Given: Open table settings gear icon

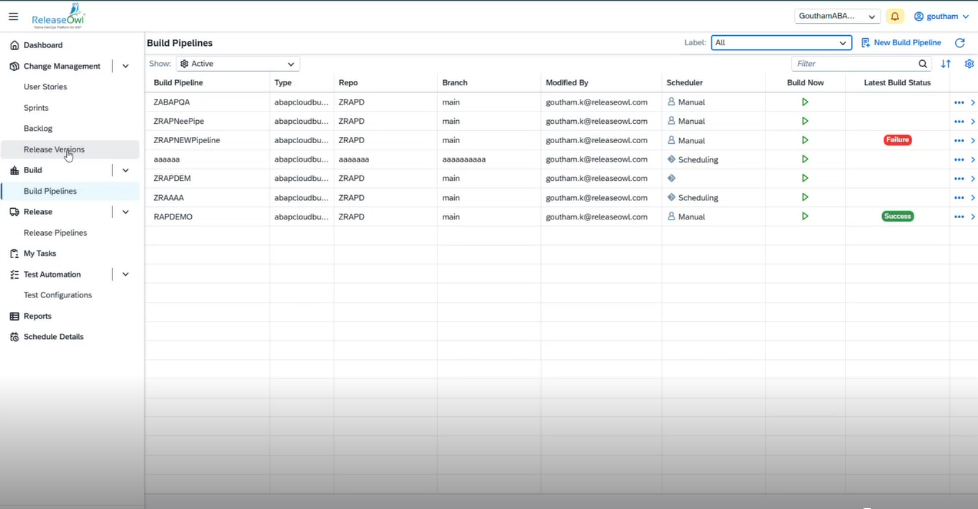Looking at the screenshot, I should tap(969, 64).
